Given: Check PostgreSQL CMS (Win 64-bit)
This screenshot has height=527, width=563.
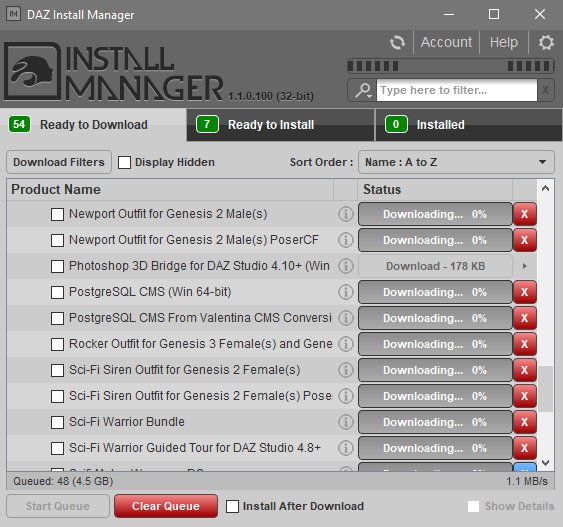Looking at the screenshot, I should point(57,292).
